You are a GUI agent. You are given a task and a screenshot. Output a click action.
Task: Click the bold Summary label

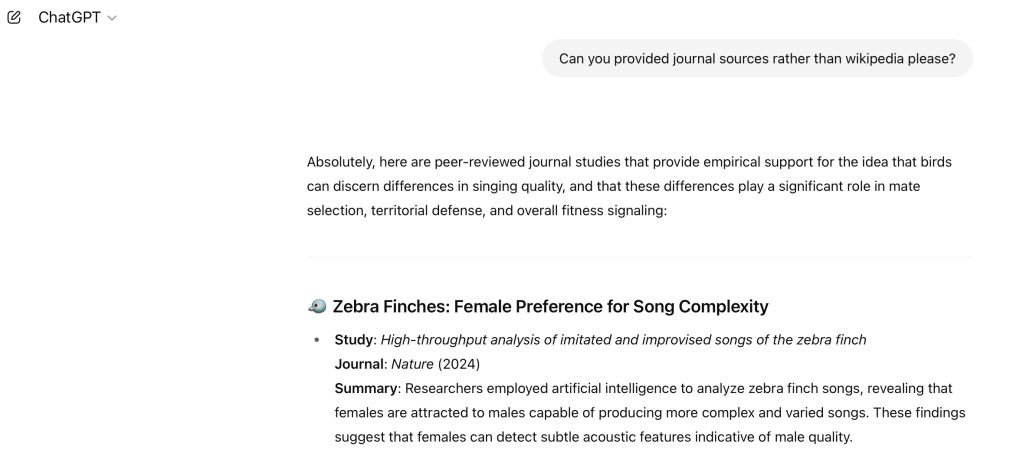click(364, 388)
